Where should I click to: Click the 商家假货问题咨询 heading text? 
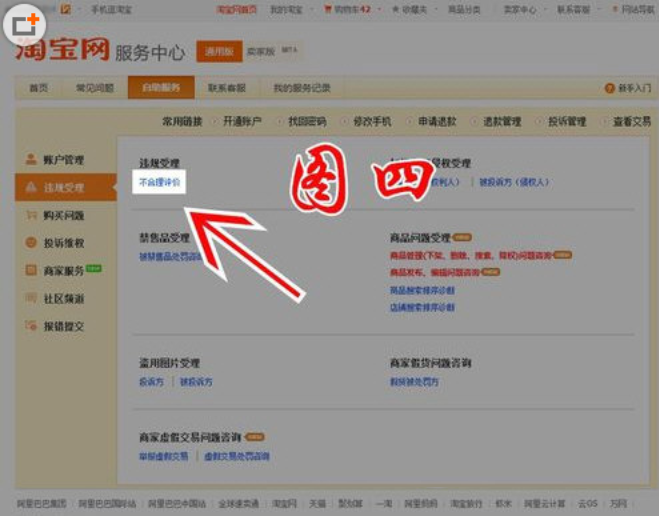(431, 362)
